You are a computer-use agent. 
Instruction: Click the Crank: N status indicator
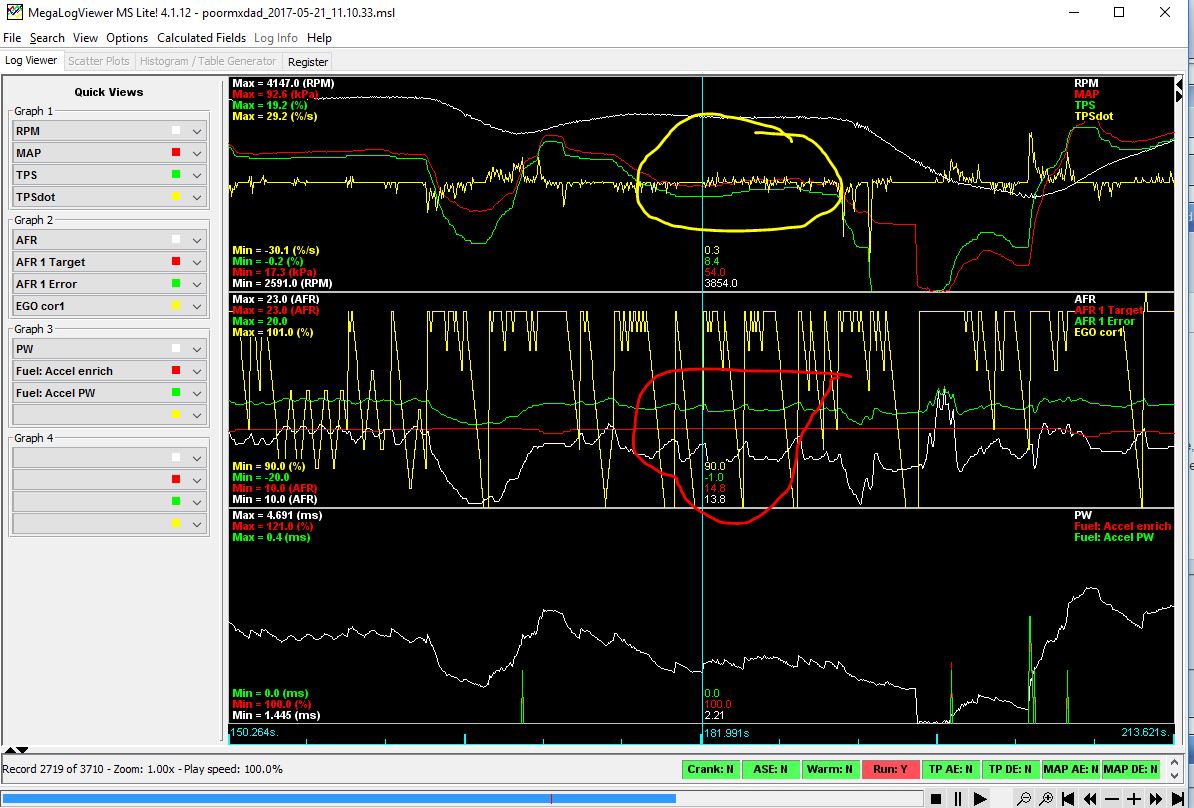pos(710,769)
